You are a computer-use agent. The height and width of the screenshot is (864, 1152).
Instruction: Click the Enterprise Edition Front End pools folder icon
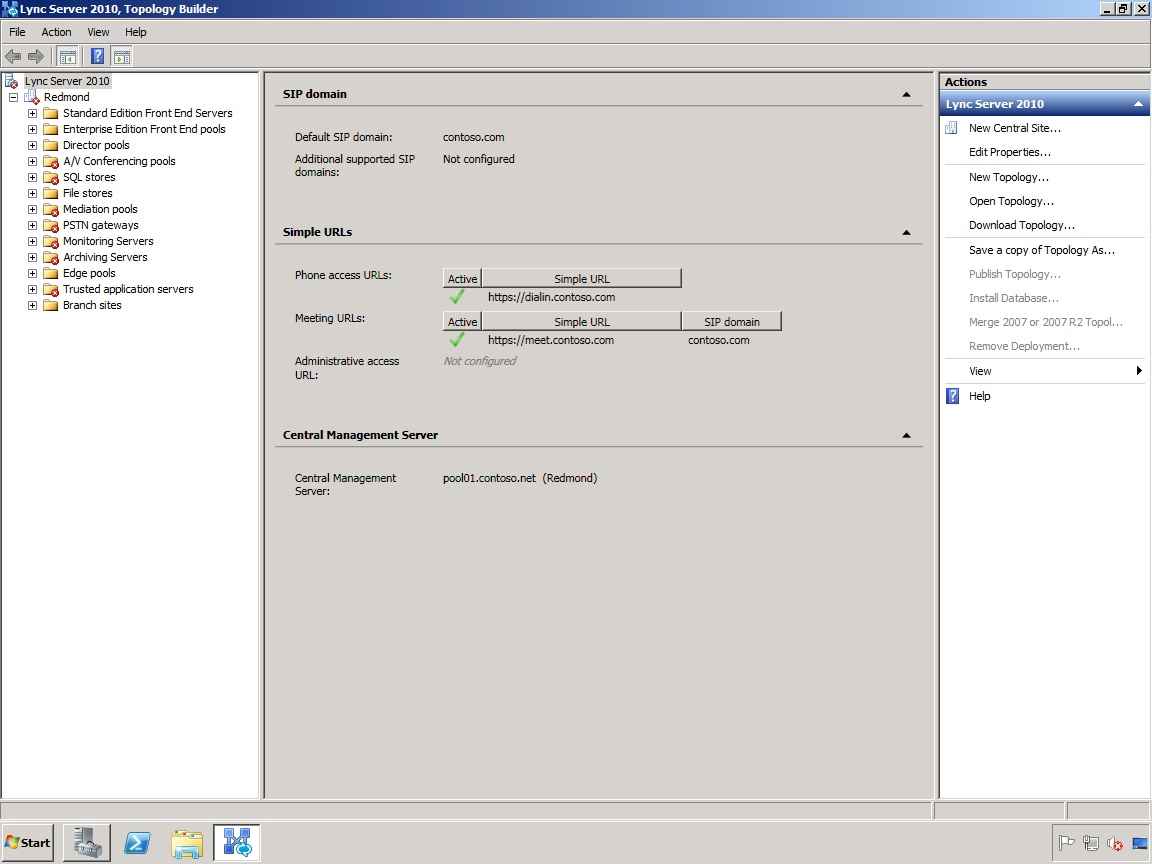click(51, 129)
